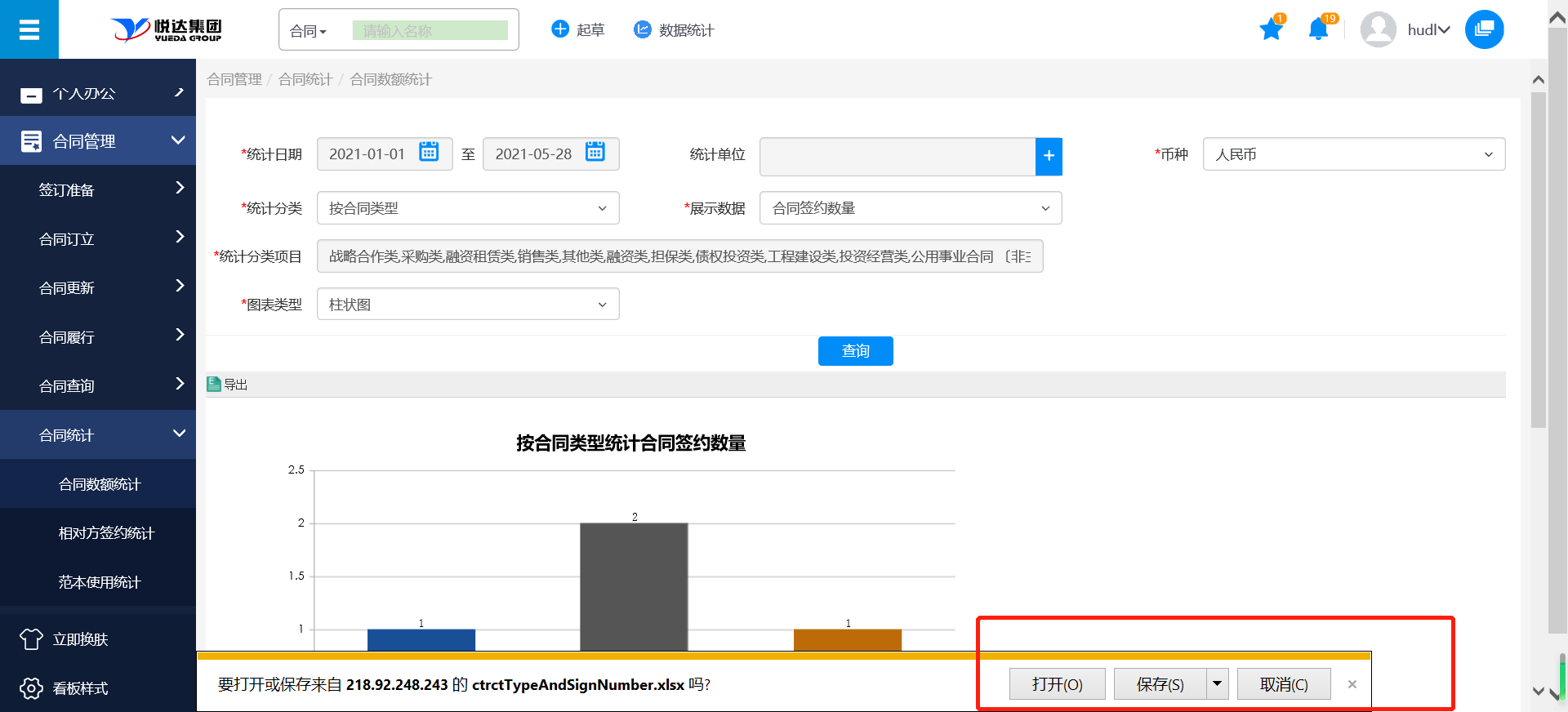Open start date calendar picker
This screenshot has height=712, width=1568.
pyautogui.click(x=429, y=153)
